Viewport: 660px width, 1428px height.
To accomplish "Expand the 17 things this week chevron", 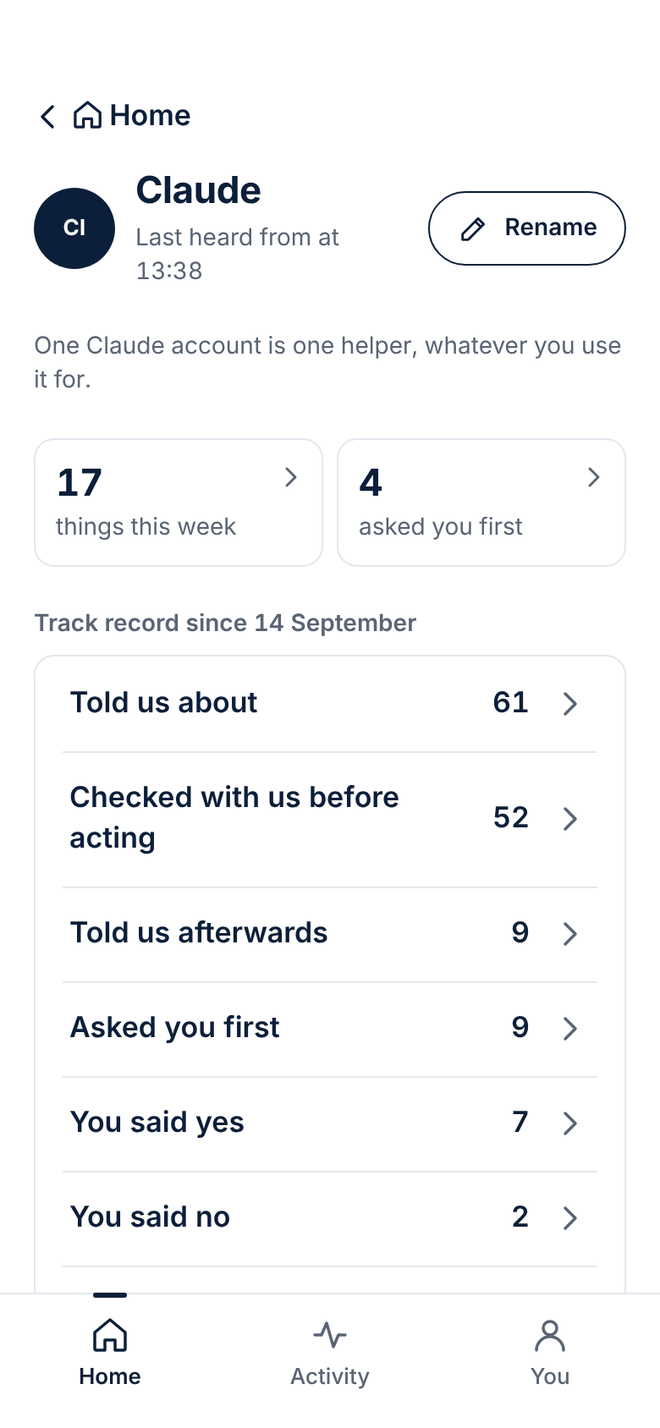I will (x=291, y=478).
